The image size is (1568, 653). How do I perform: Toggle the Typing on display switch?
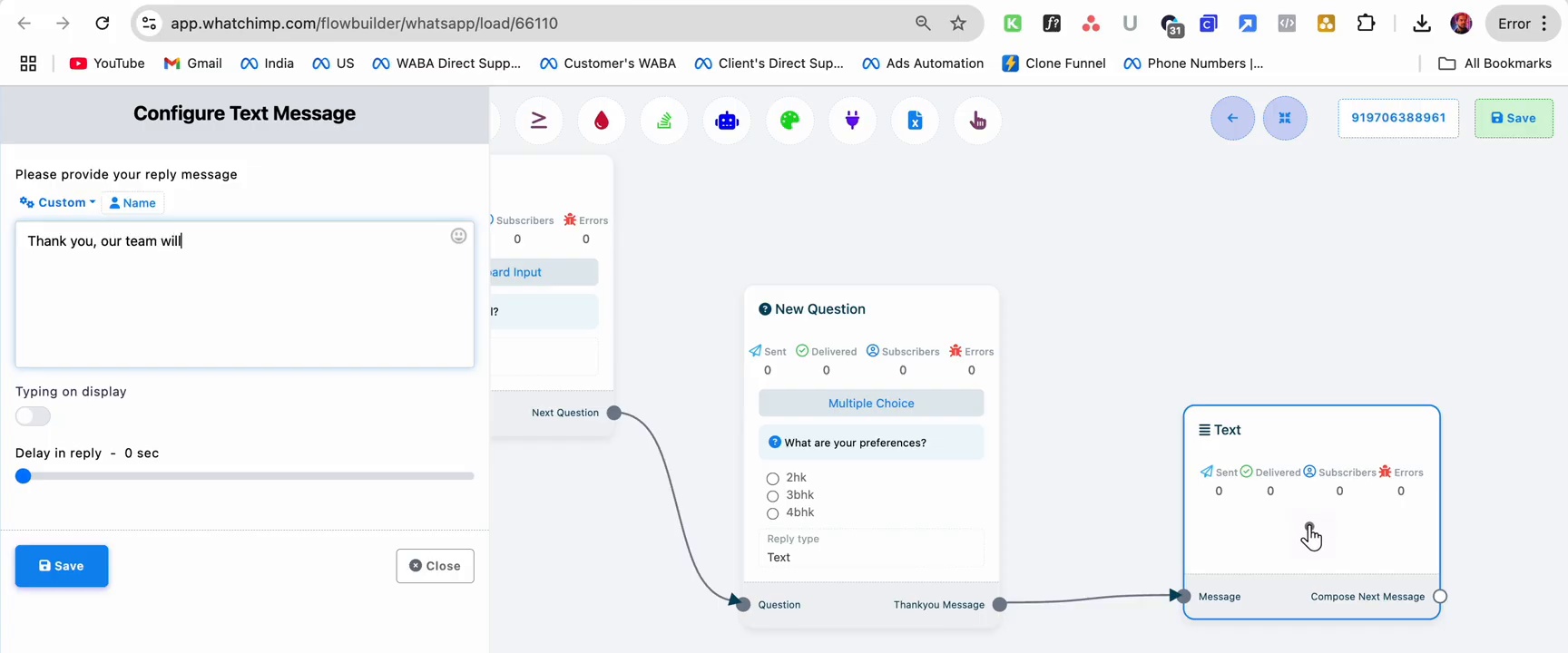tap(33, 416)
